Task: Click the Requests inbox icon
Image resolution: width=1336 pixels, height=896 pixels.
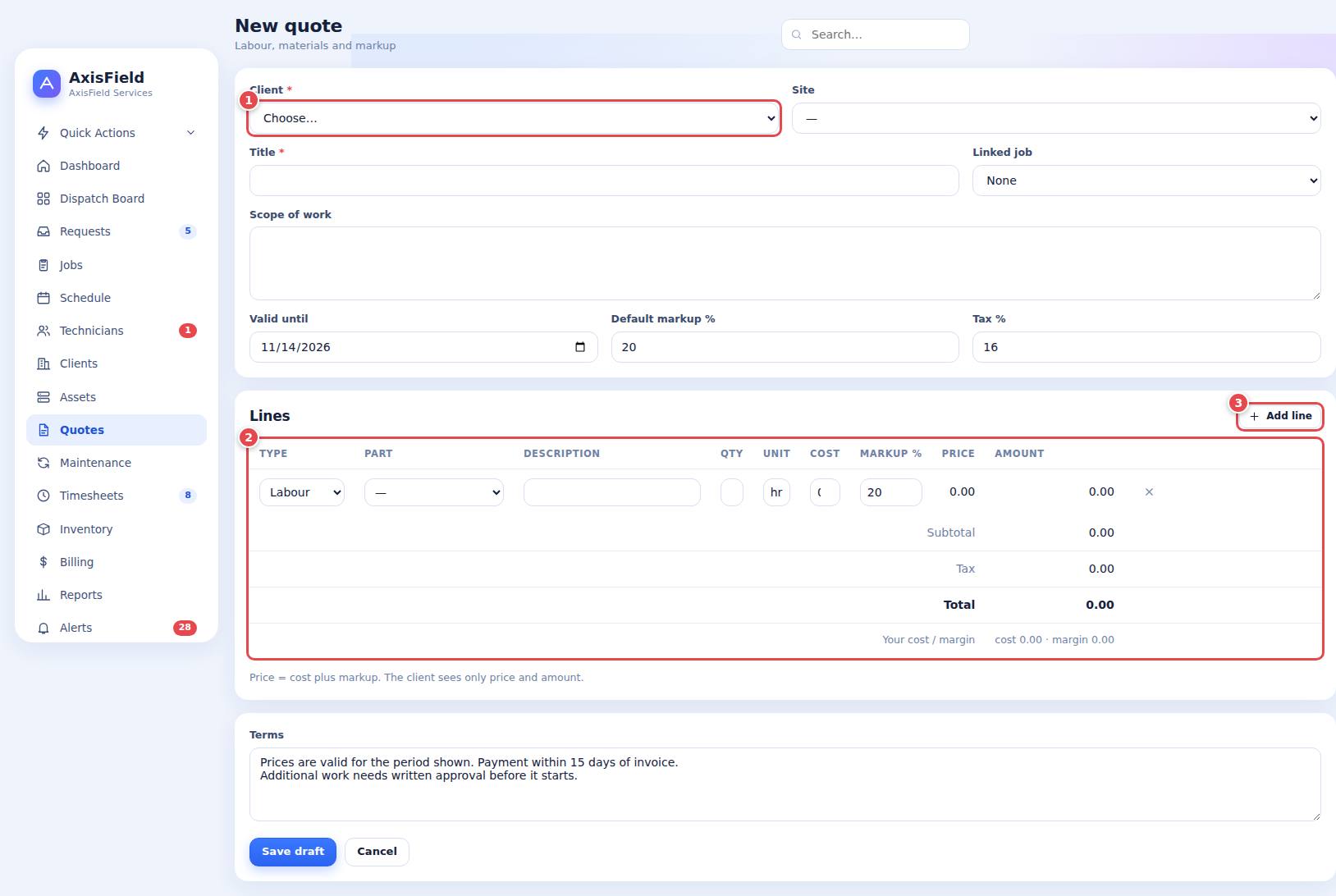Action: tap(43, 231)
